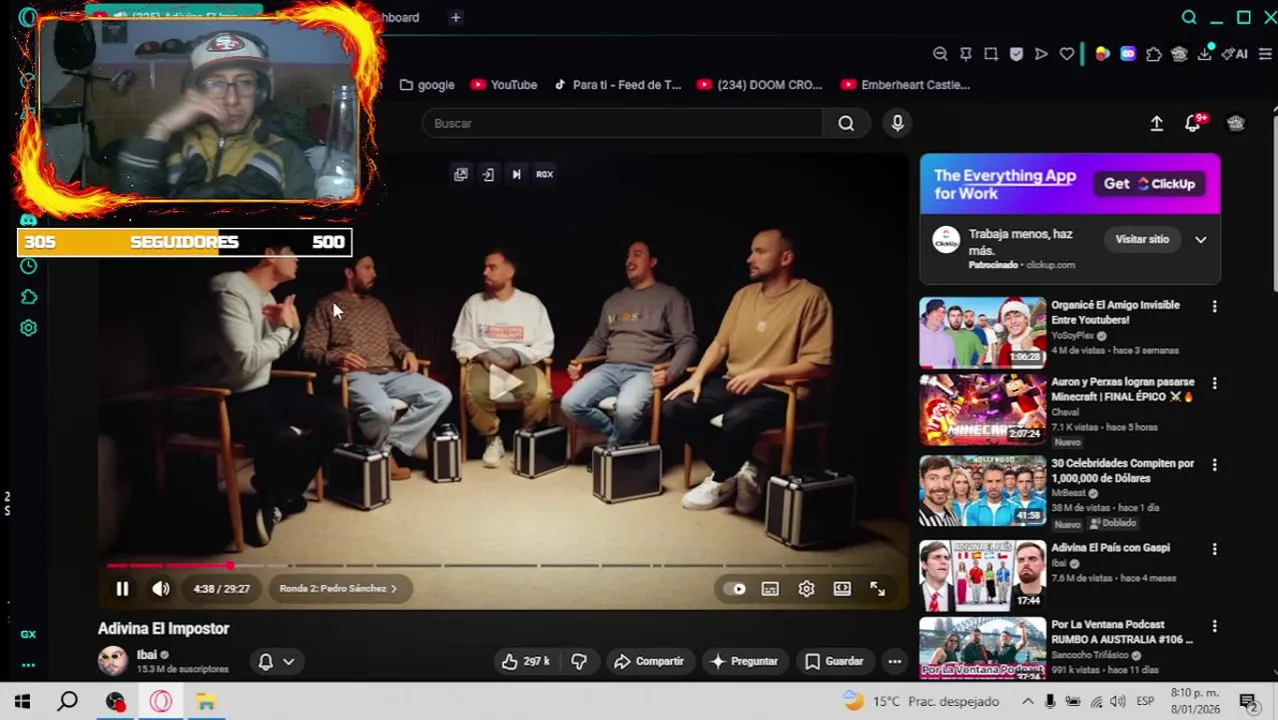Click the Preguntar button
This screenshot has height=720, width=1278.
[743, 661]
